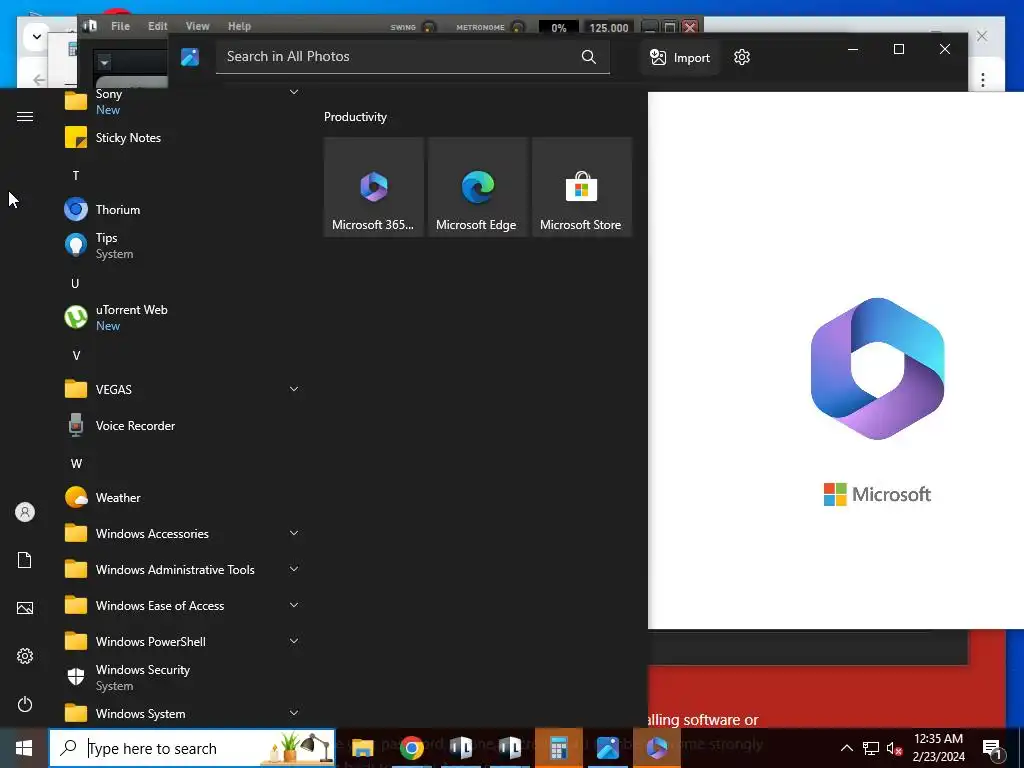Open the Weather app
This screenshot has width=1024, height=768.
tap(182, 498)
